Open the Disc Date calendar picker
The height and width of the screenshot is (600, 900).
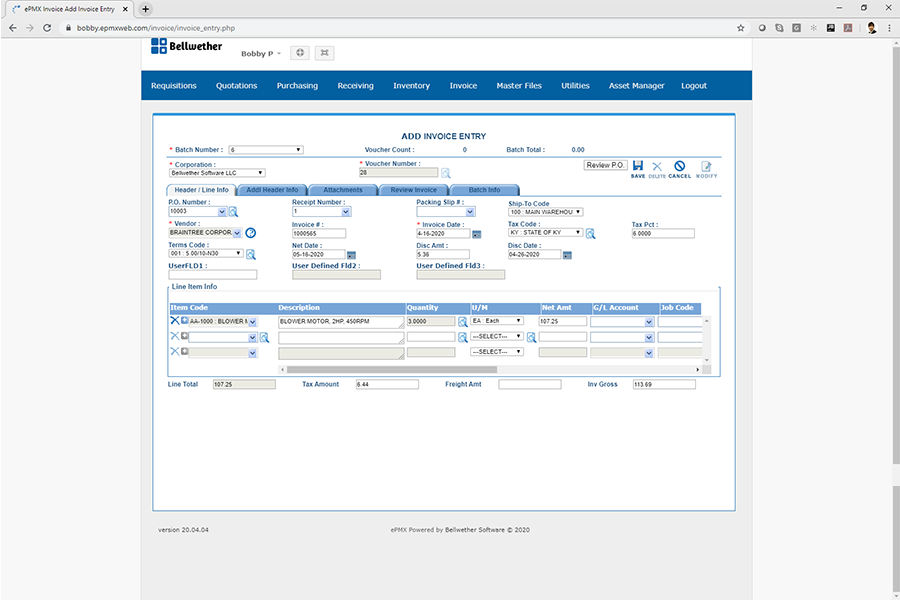point(567,255)
